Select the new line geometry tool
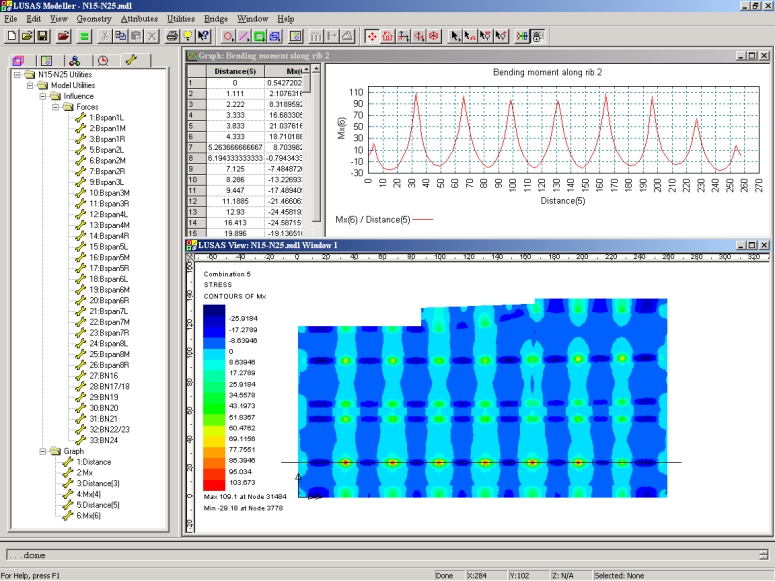 coord(244,36)
